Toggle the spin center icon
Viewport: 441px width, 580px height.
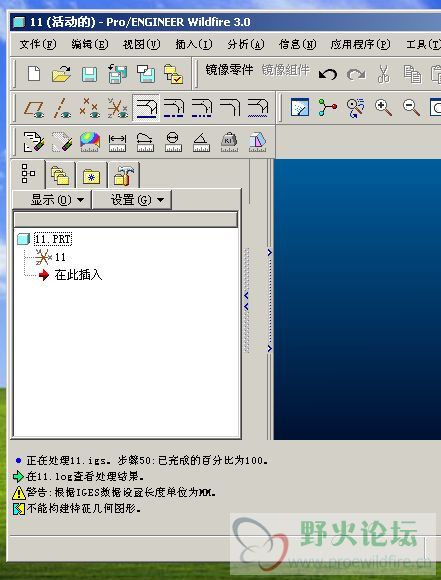pos(327,108)
